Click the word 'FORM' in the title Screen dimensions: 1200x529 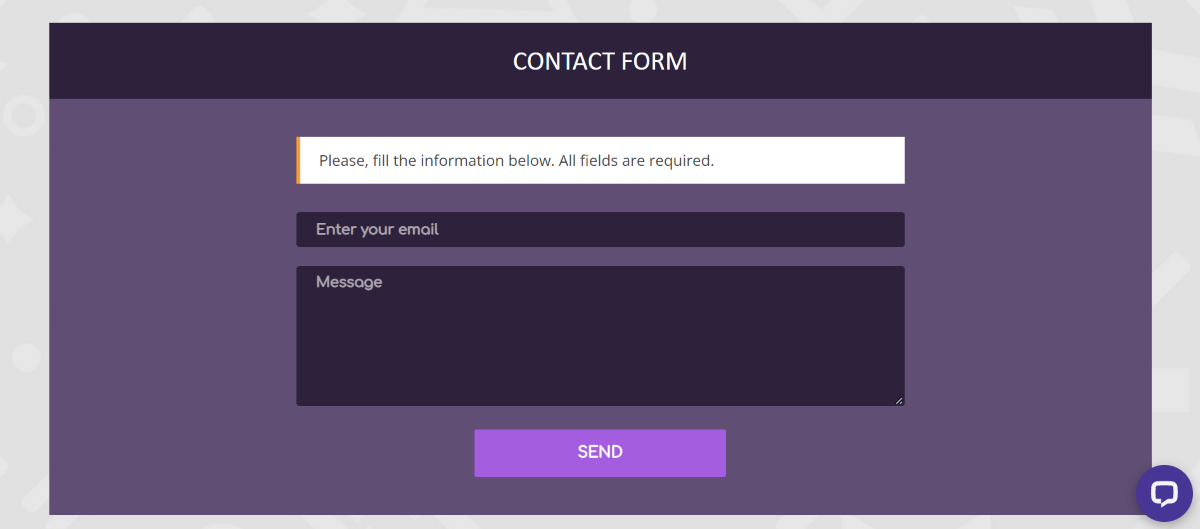point(654,61)
